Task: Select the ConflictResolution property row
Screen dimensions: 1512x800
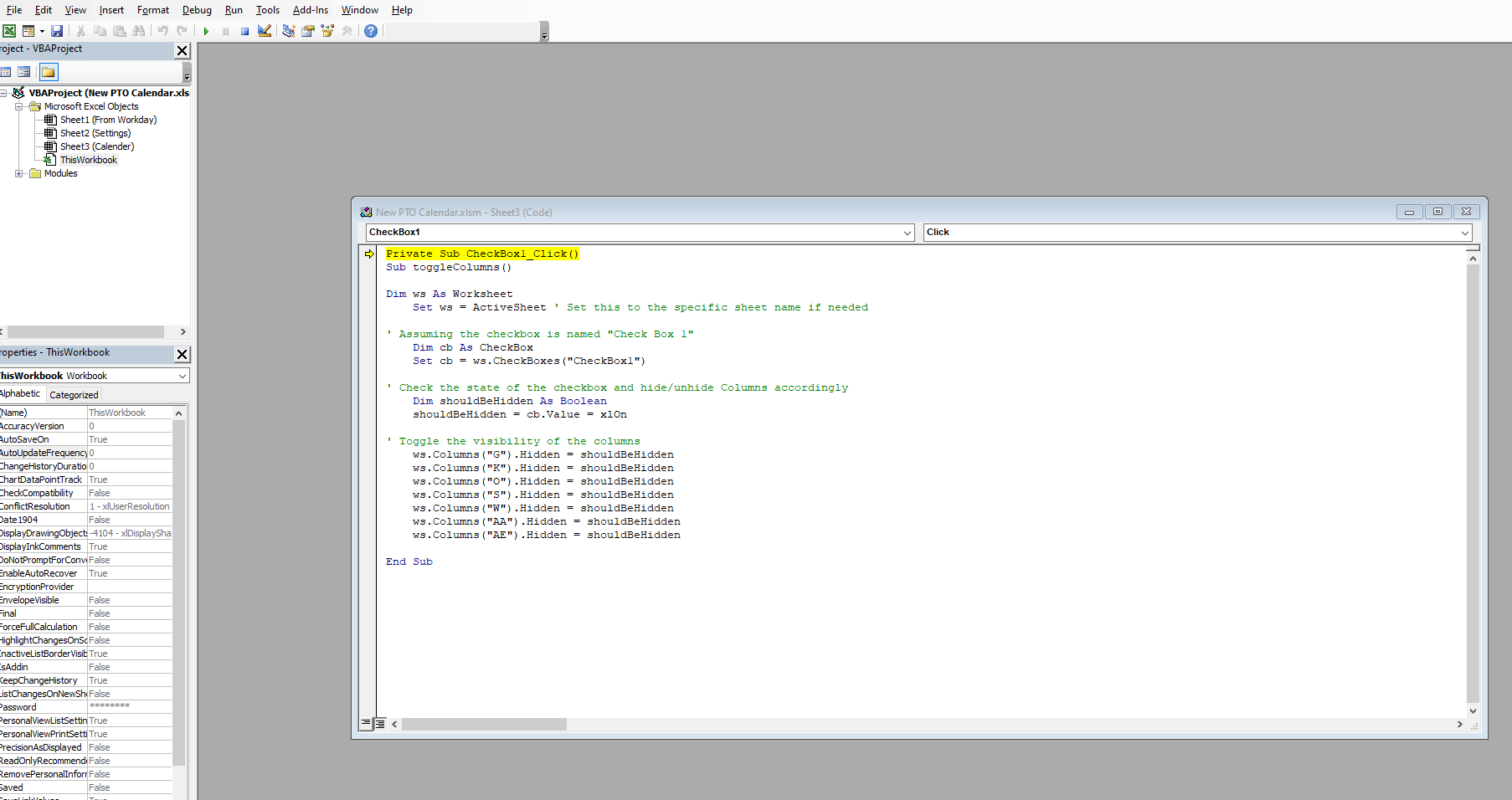Action: [x=85, y=506]
